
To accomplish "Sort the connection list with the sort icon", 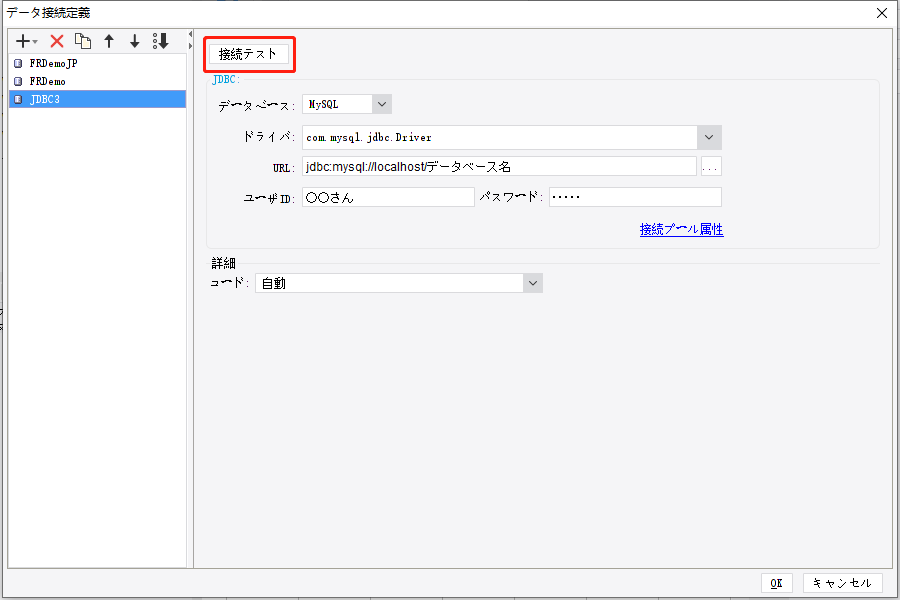I will (160, 41).
